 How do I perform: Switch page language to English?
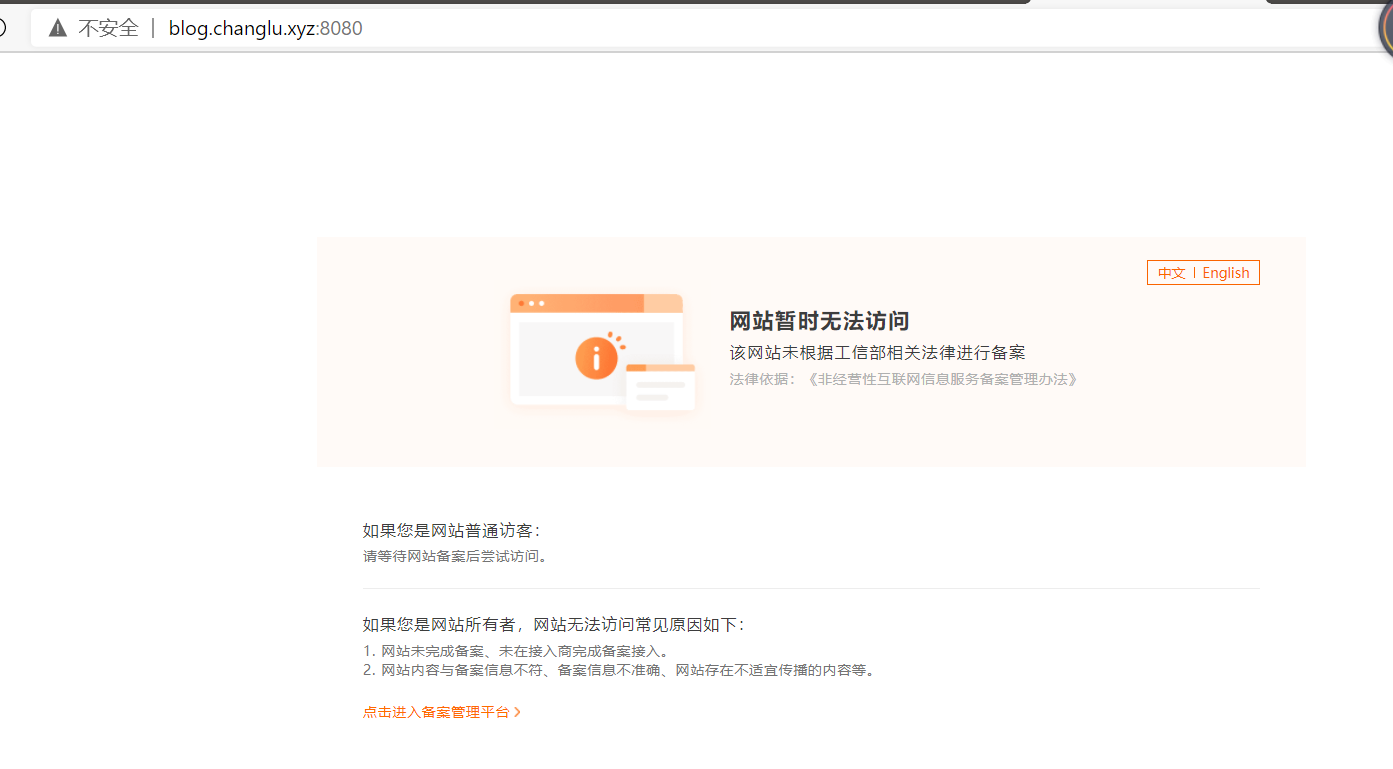1226,273
